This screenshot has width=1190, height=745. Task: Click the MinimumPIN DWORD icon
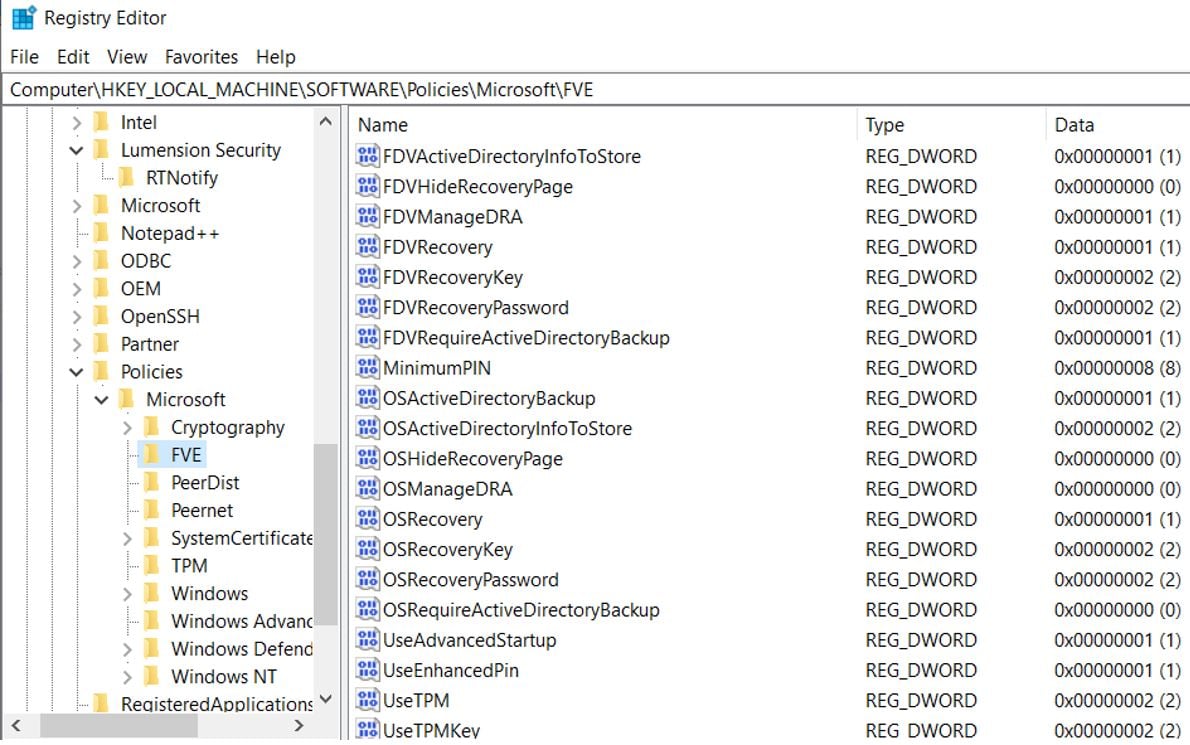click(x=366, y=368)
